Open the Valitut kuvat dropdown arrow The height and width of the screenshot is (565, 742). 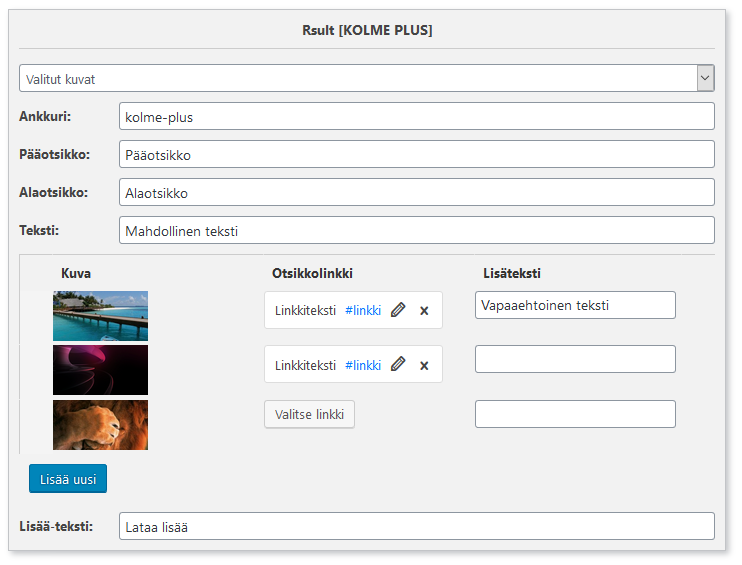pos(705,78)
